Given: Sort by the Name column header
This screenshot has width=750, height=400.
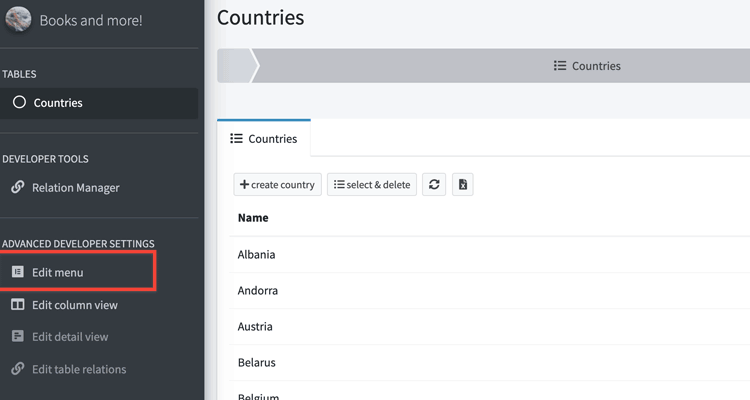Looking at the screenshot, I should (x=253, y=217).
